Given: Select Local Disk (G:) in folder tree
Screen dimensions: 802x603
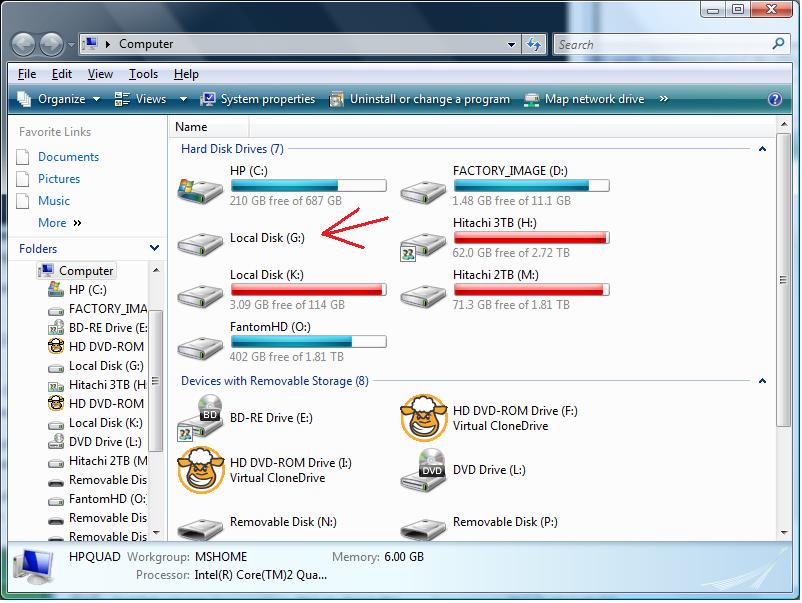Looking at the screenshot, I should pyautogui.click(x=96, y=366).
